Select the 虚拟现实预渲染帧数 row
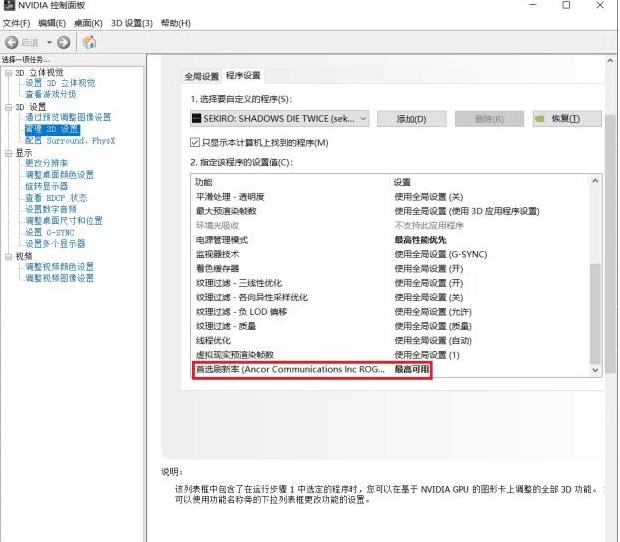Viewport: 620px width, 542px height. coord(390,355)
